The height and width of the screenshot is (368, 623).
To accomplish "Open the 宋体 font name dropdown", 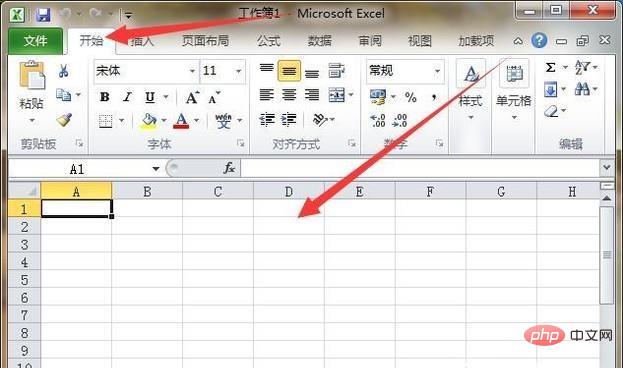I will (192, 71).
